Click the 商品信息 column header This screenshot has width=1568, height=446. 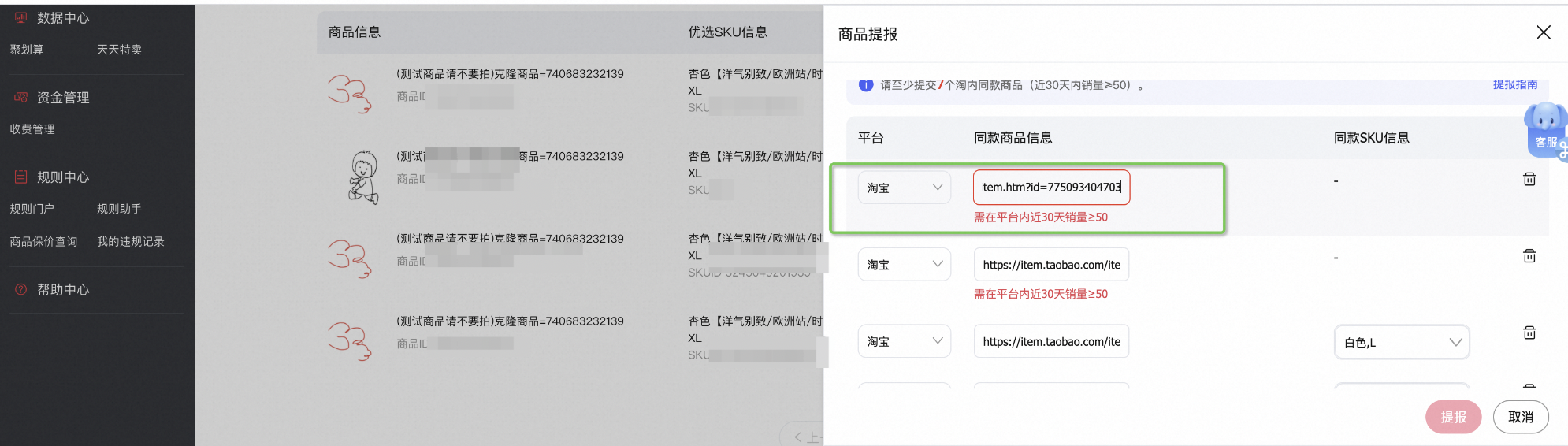(x=355, y=32)
